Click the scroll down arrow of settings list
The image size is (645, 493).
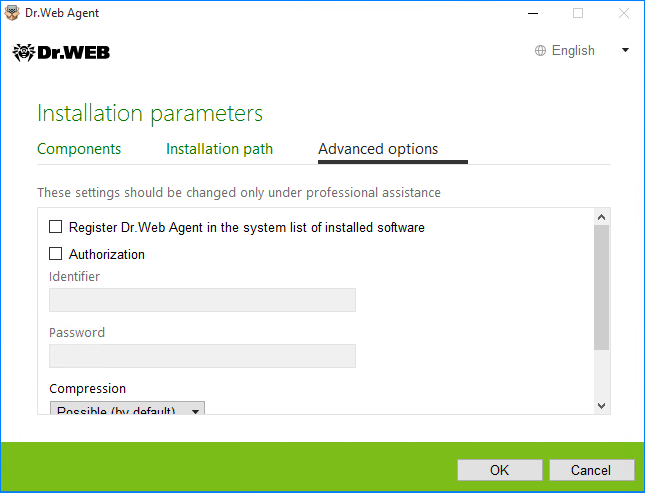(601, 406)
